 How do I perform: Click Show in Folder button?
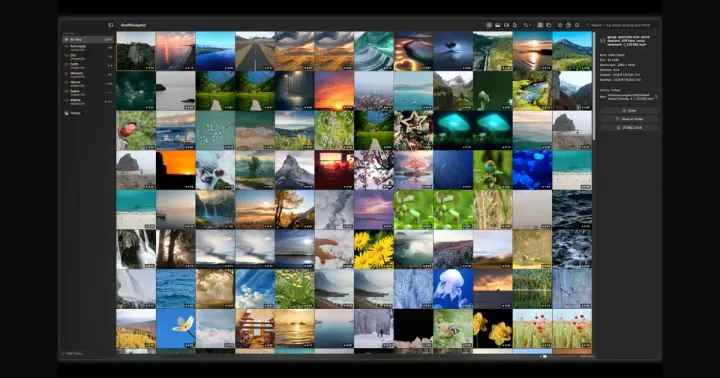[629, 119]
